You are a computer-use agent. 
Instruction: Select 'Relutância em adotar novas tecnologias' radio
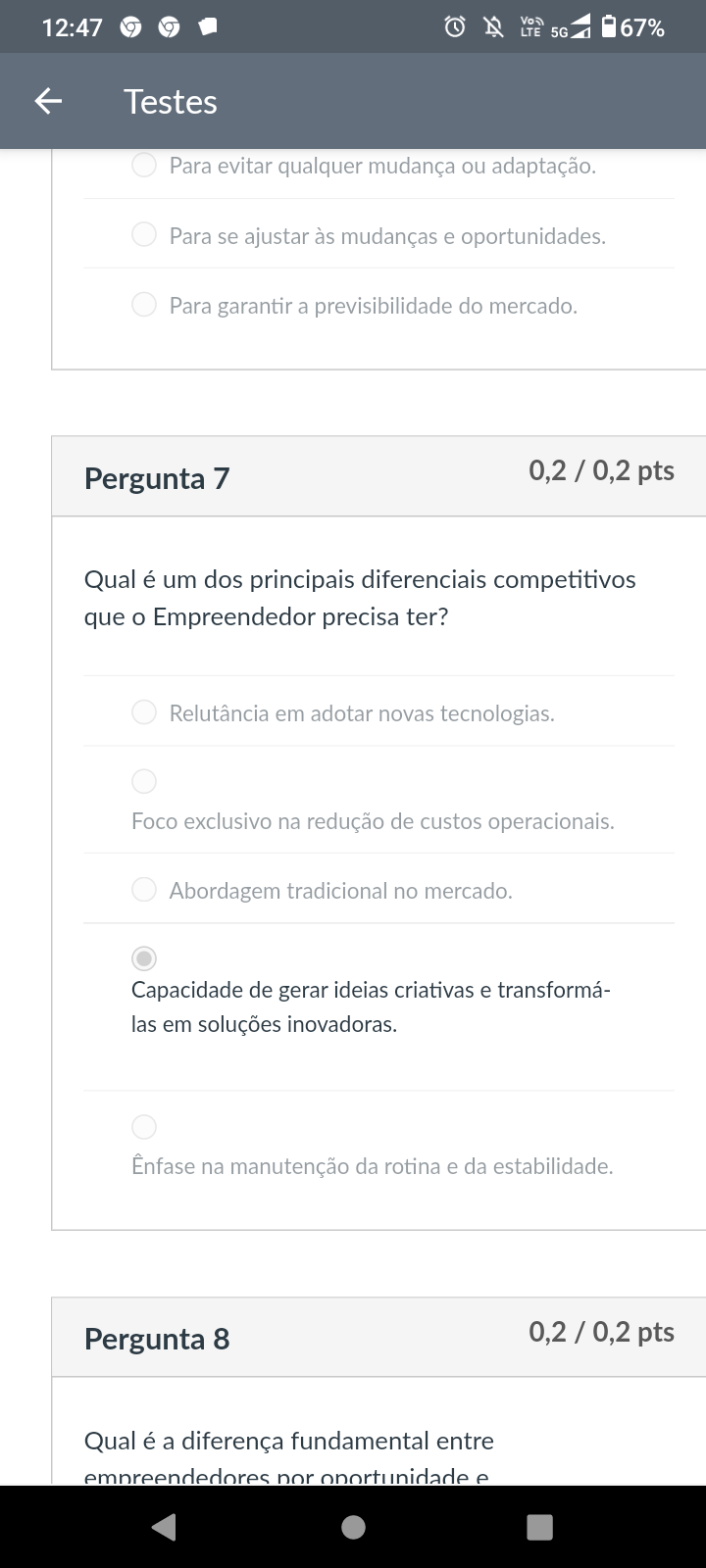click(144, 712)
